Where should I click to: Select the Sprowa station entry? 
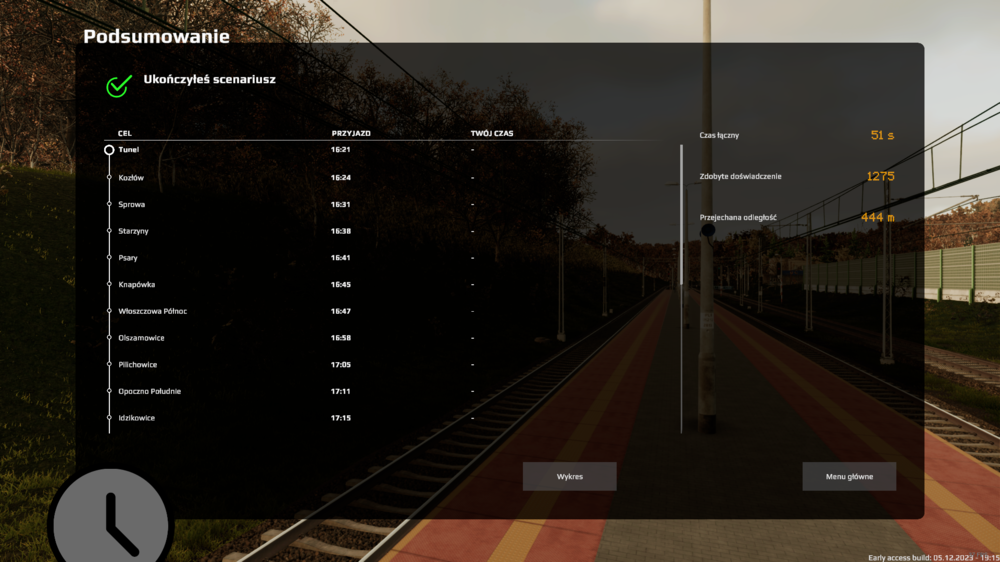[131, 205]
